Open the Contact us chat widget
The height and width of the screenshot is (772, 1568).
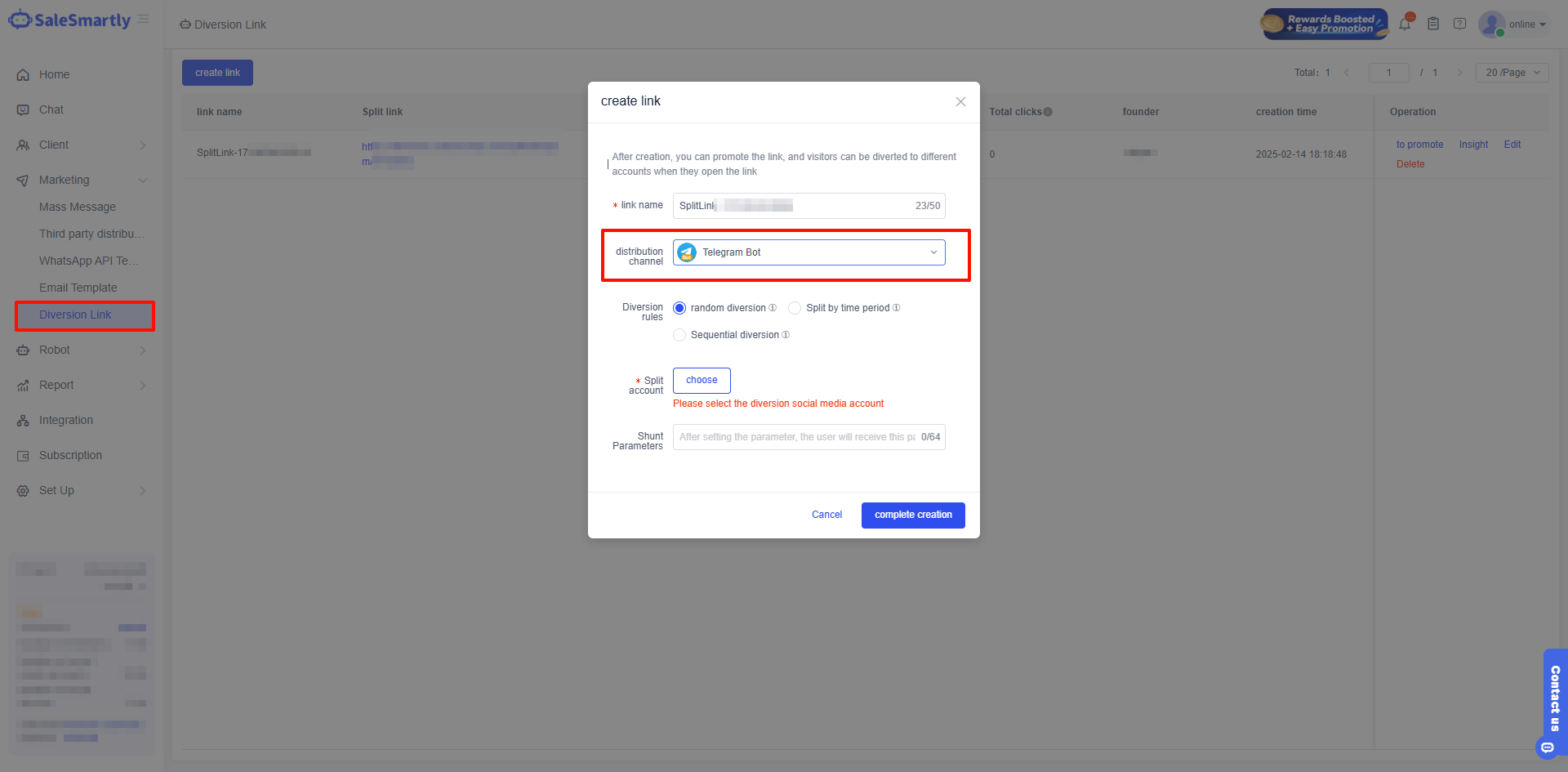point(1554,698)
